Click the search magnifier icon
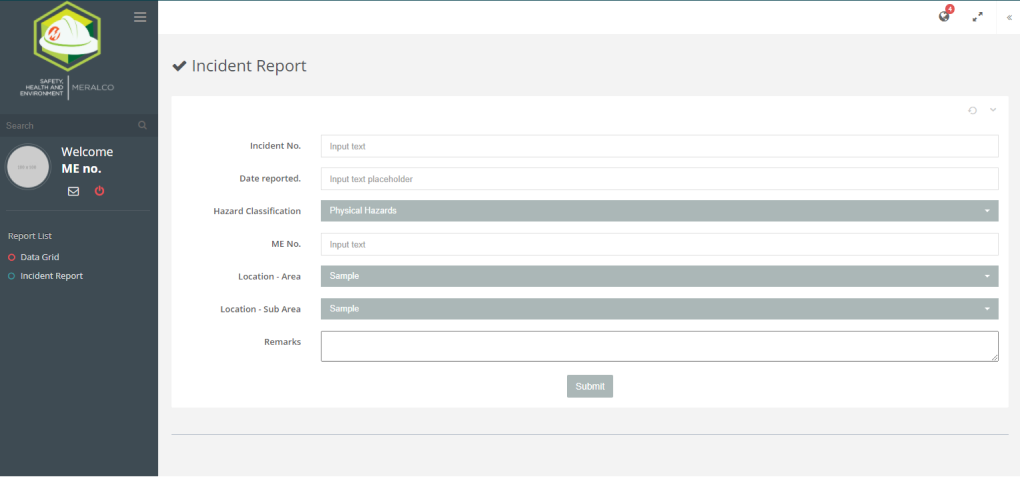This screenshot has height=477, width=1020. click(143, 126)
